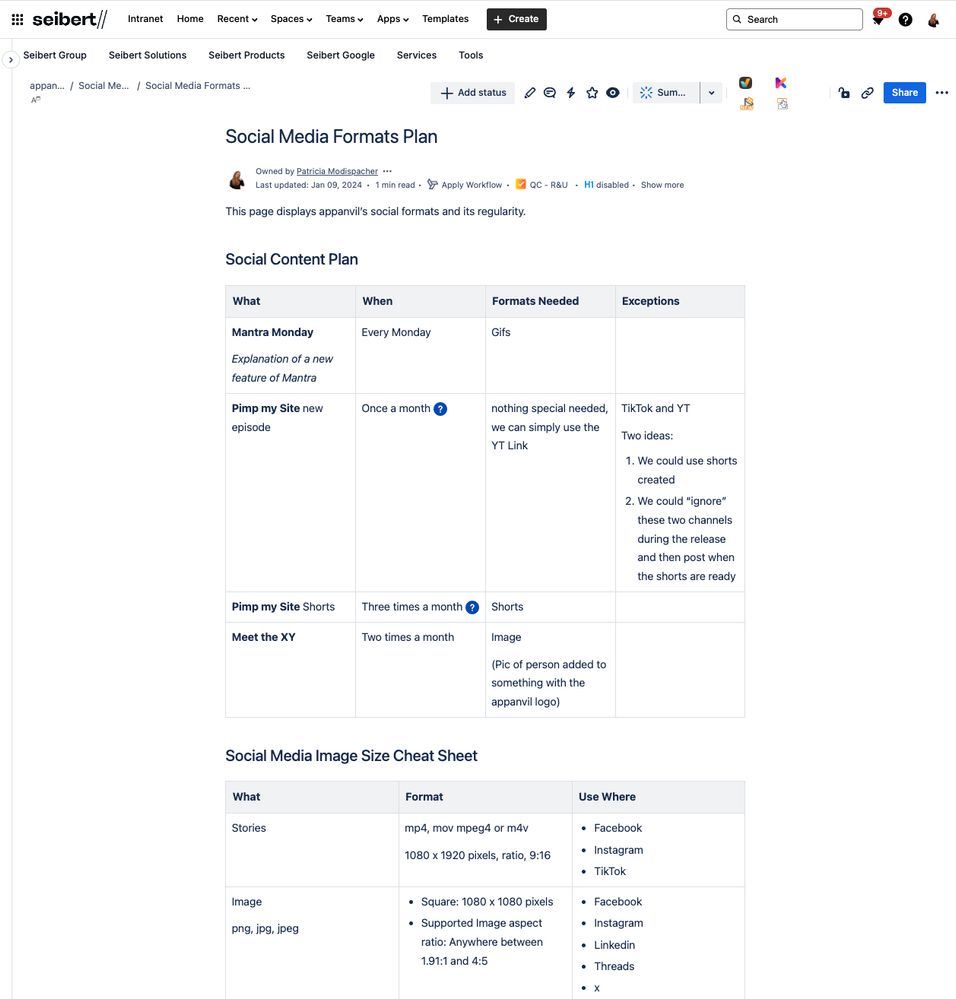This screenshot has width=956, height=999.
Task: Toggle page watching with the eye icon
Action: [x=613, y=93]
